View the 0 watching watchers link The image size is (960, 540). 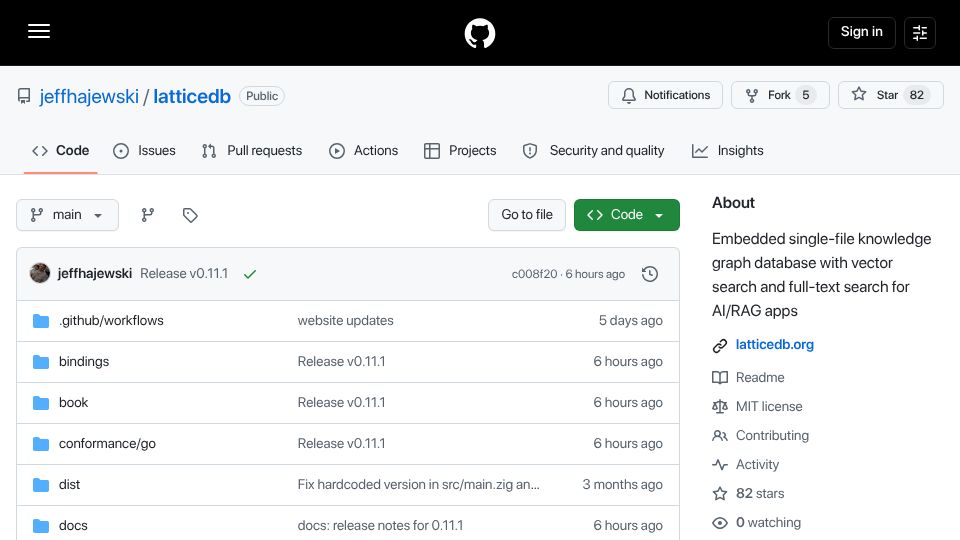tap(768, 522)
